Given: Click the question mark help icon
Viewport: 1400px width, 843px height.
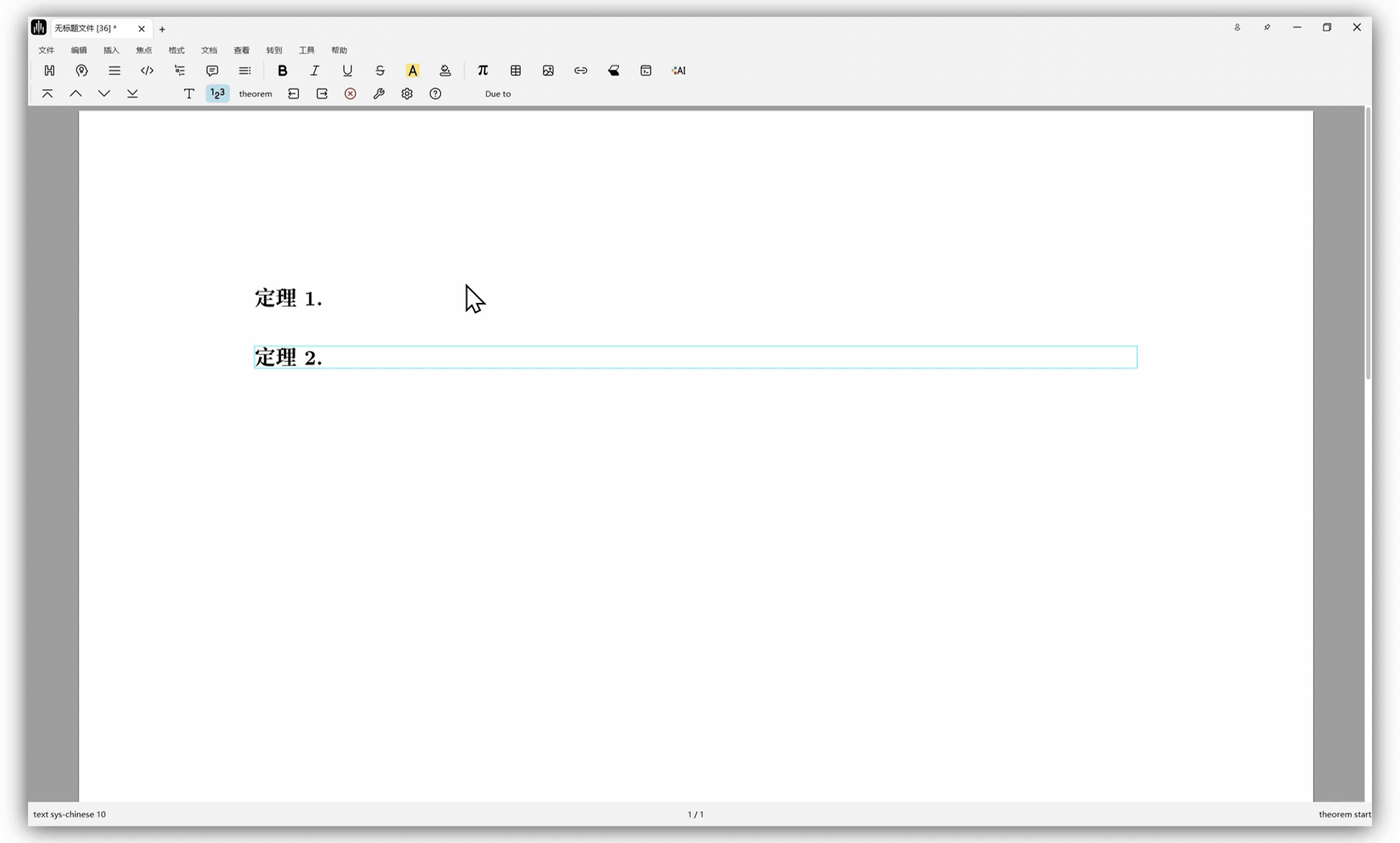Looking at the screenshot, I should point(435,94).
